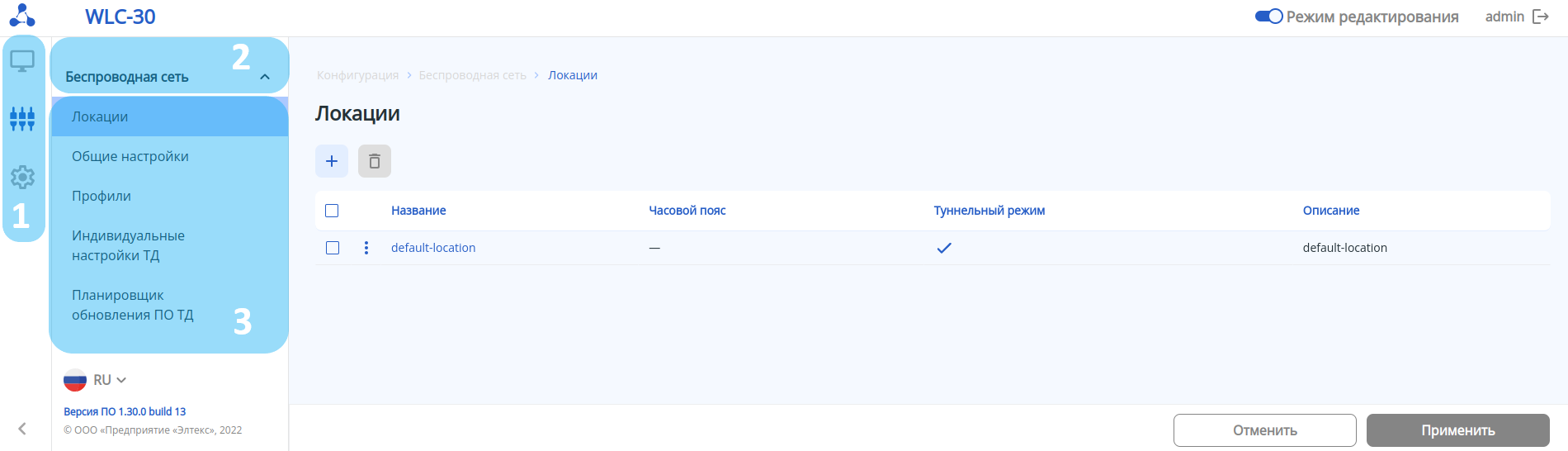Image resolution: width=1568 pixels, height=451 pixels.
Task: Open the default-location link
Action: pos(433,248)
